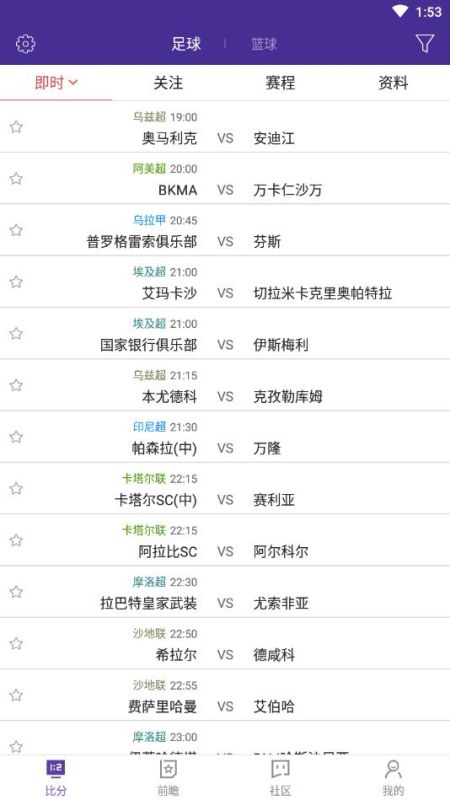Toggle star for 艾玛卡沙 match

click(x=16, y=282)
